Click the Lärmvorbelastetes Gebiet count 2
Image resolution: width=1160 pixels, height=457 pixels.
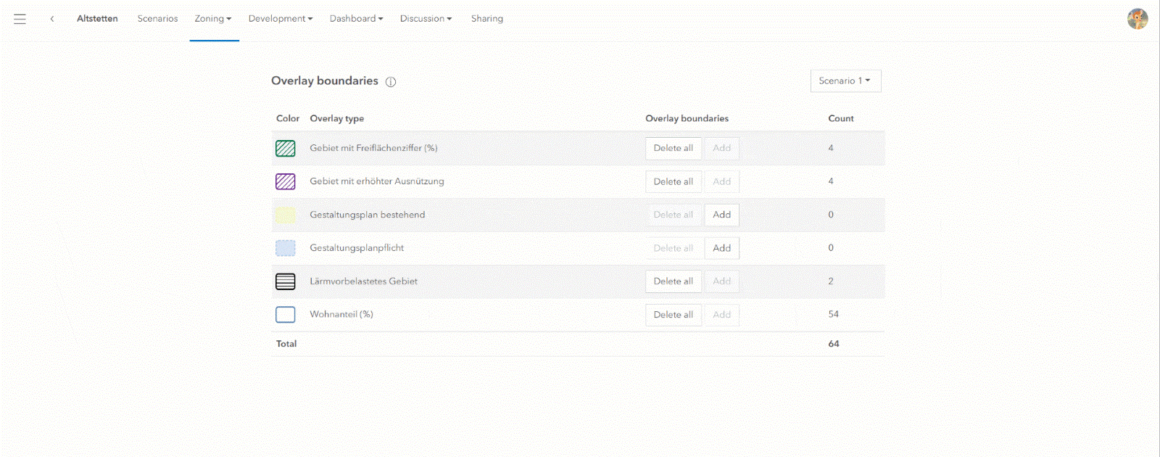(x=831, y=281)
